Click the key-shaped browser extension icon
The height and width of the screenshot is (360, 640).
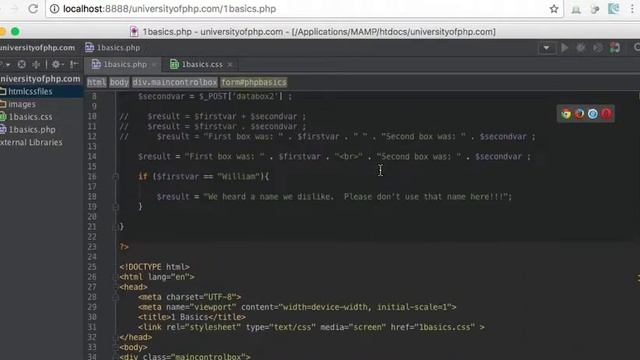click(595, 9)
